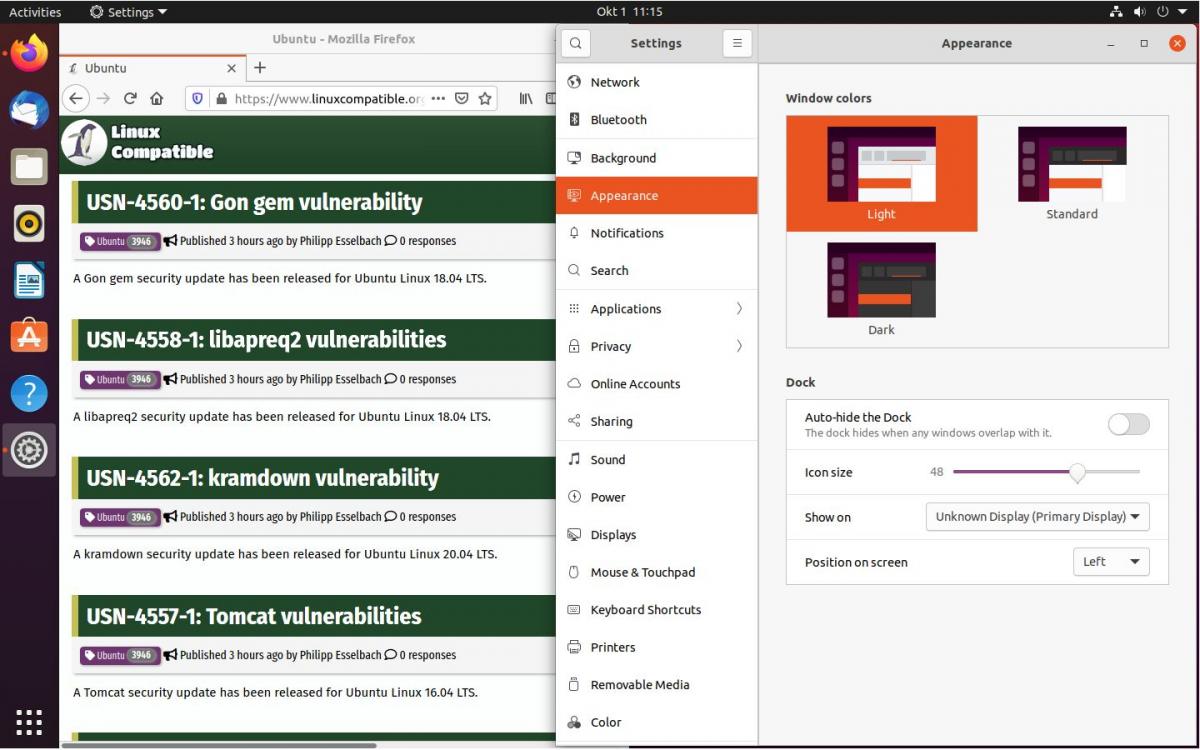Click Firefox reload page icon
The width and height of the screenshot is (1200, 750).
click(x=130, y=98)
